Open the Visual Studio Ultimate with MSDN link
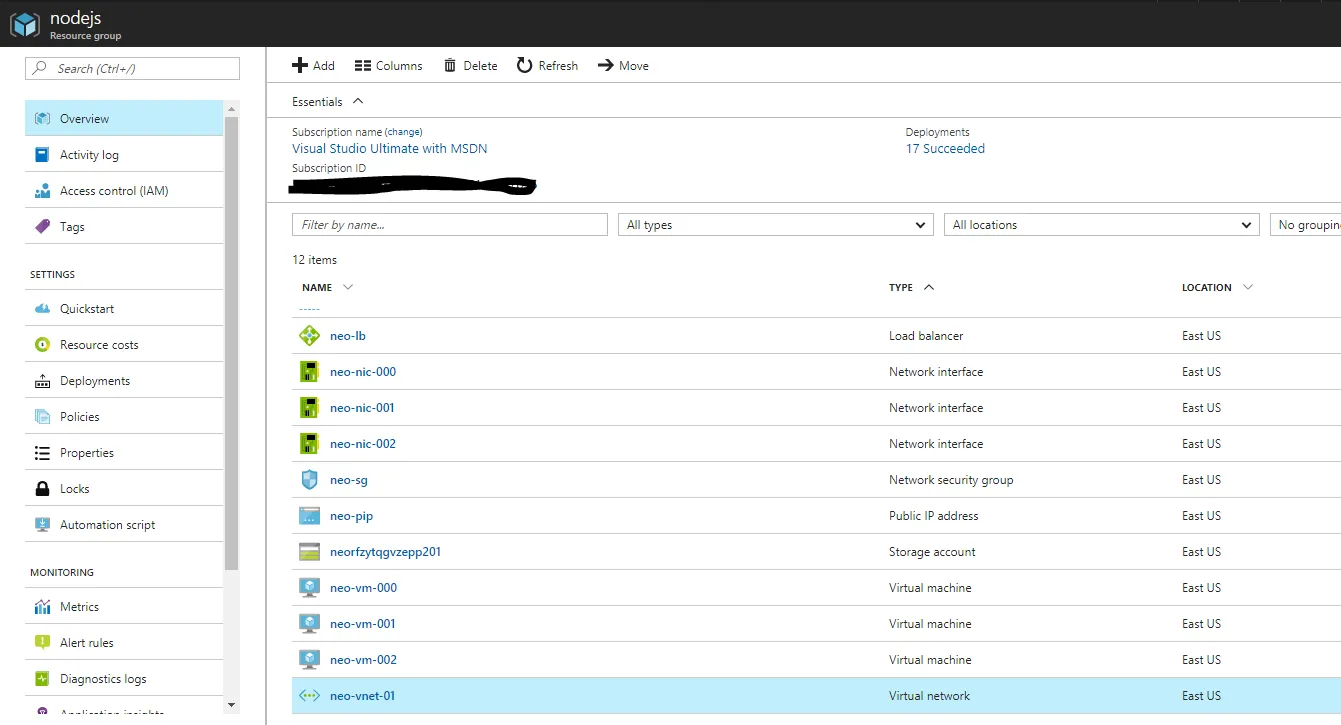Screen dimensions: 1341x725 coord(390,149)
